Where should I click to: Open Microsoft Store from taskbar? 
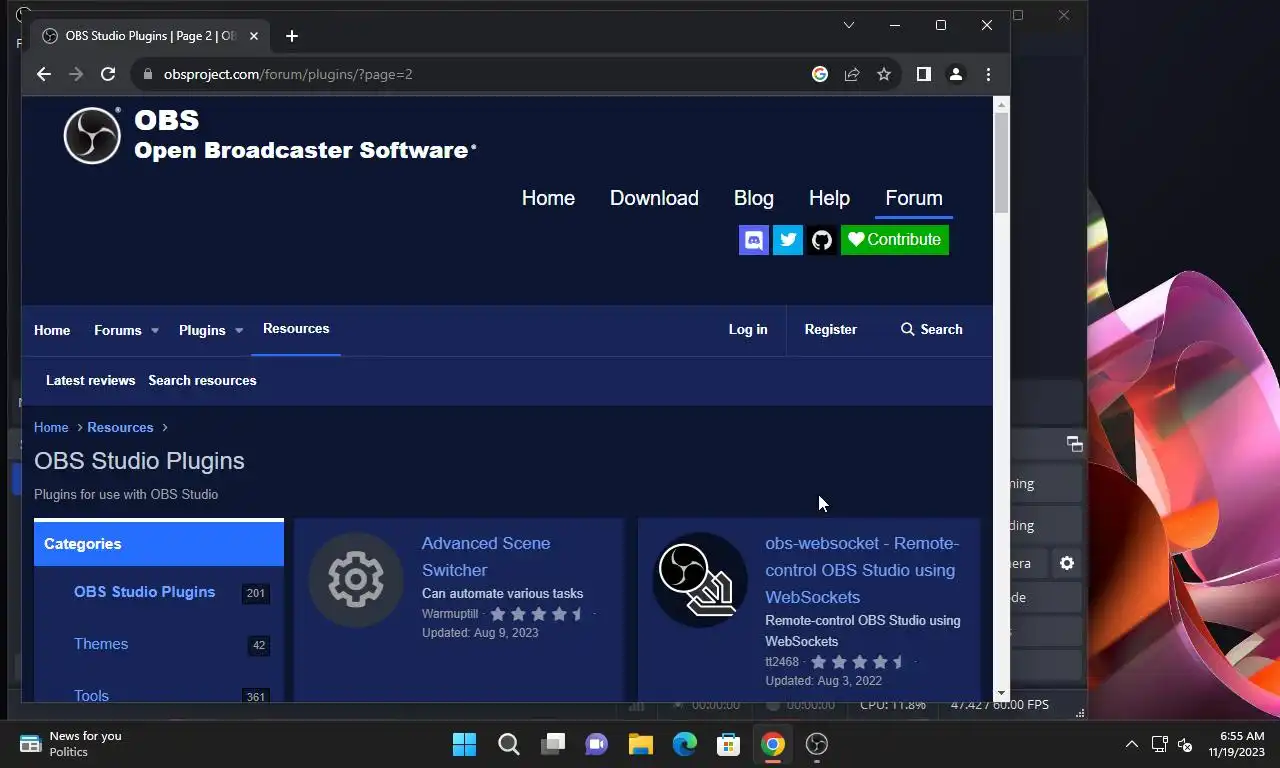pos(729,744)
